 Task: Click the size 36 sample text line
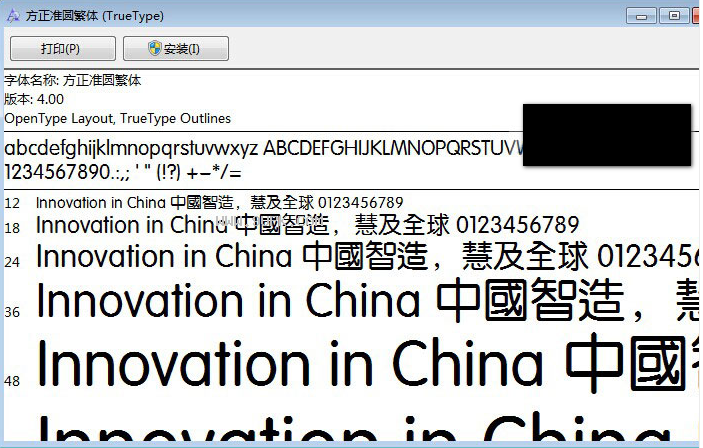click(368, 300)
